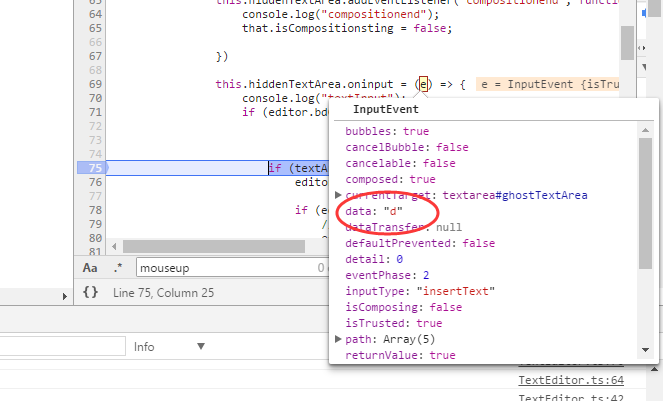Click the 'eventPhase: 2' property
The width and height of the screenshot is (663, 401).
coord(387,275)
